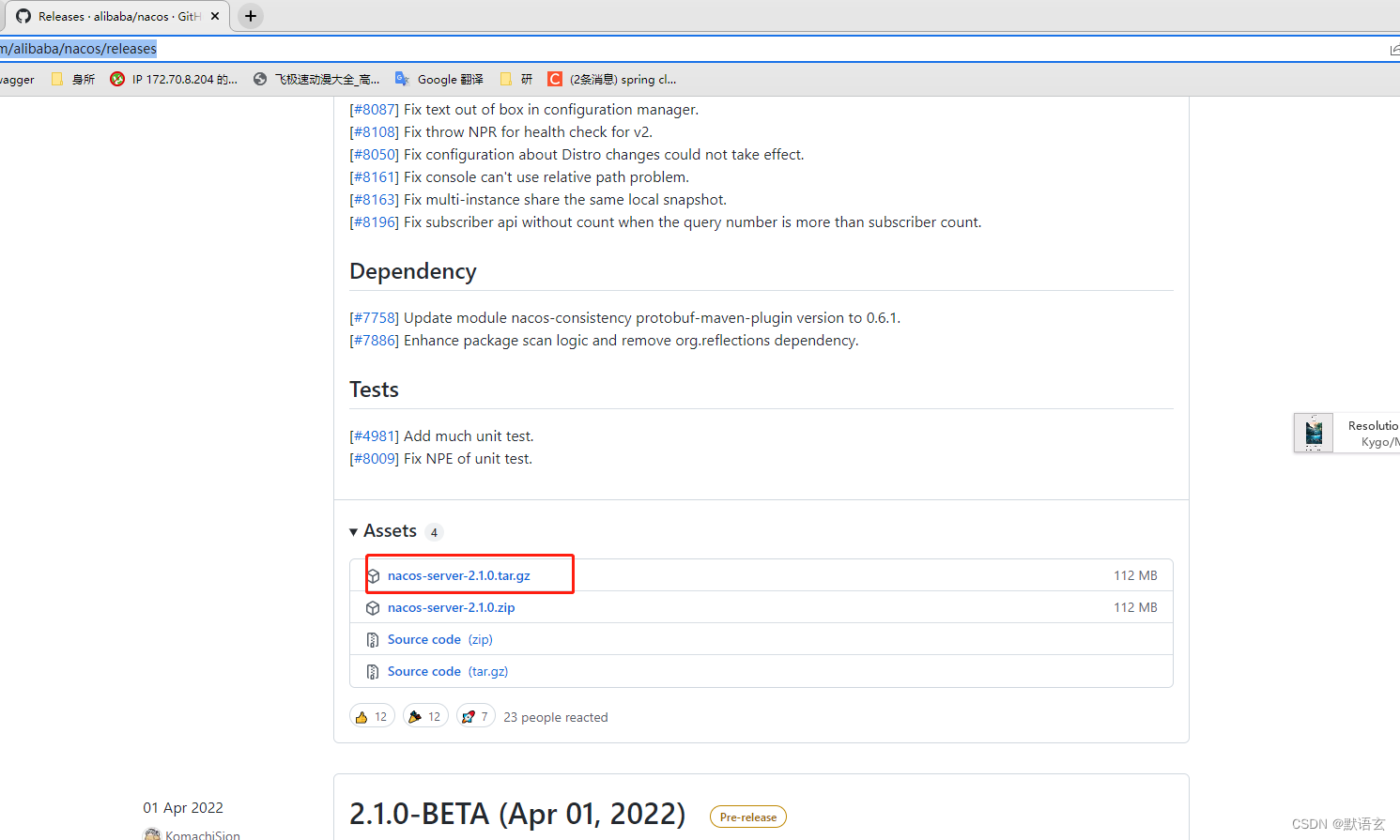Toggle the party popper reaction
The height and width of the screenshot is (840, 1400).
point(425,716)
